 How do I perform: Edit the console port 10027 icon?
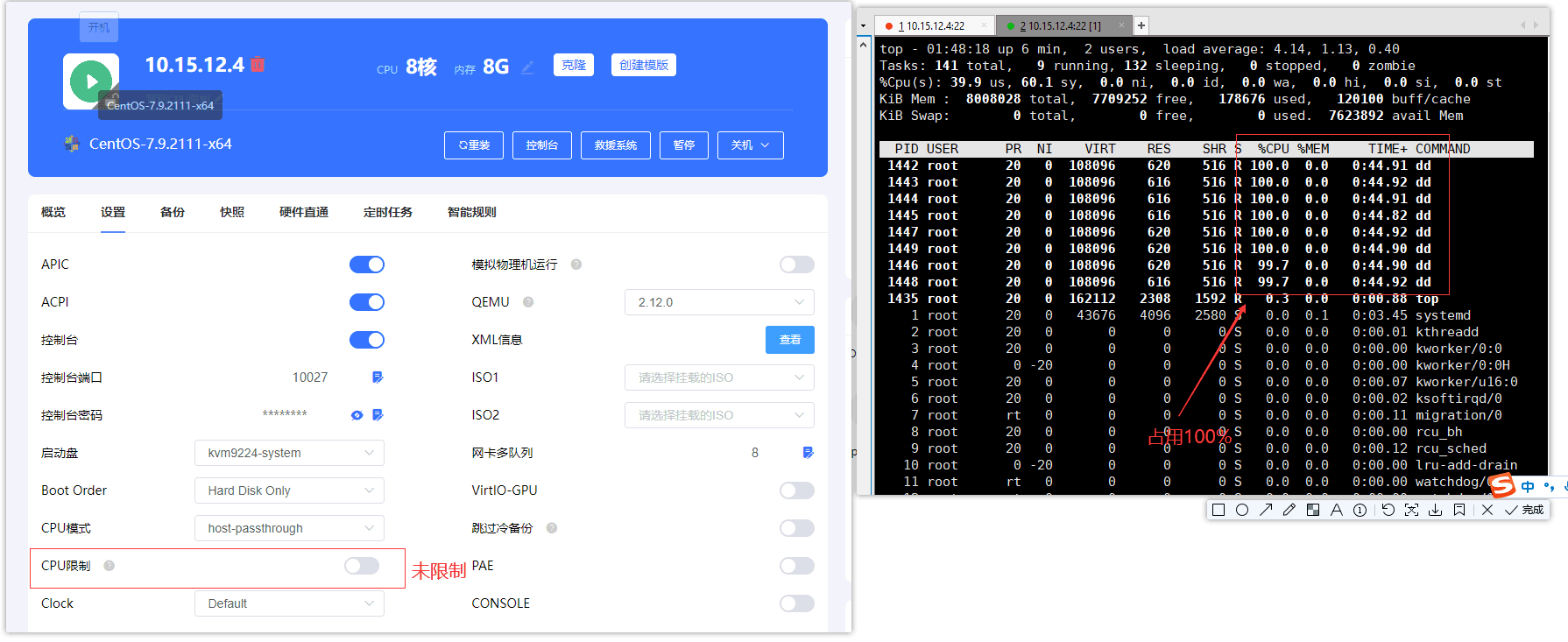coord(378,377)
